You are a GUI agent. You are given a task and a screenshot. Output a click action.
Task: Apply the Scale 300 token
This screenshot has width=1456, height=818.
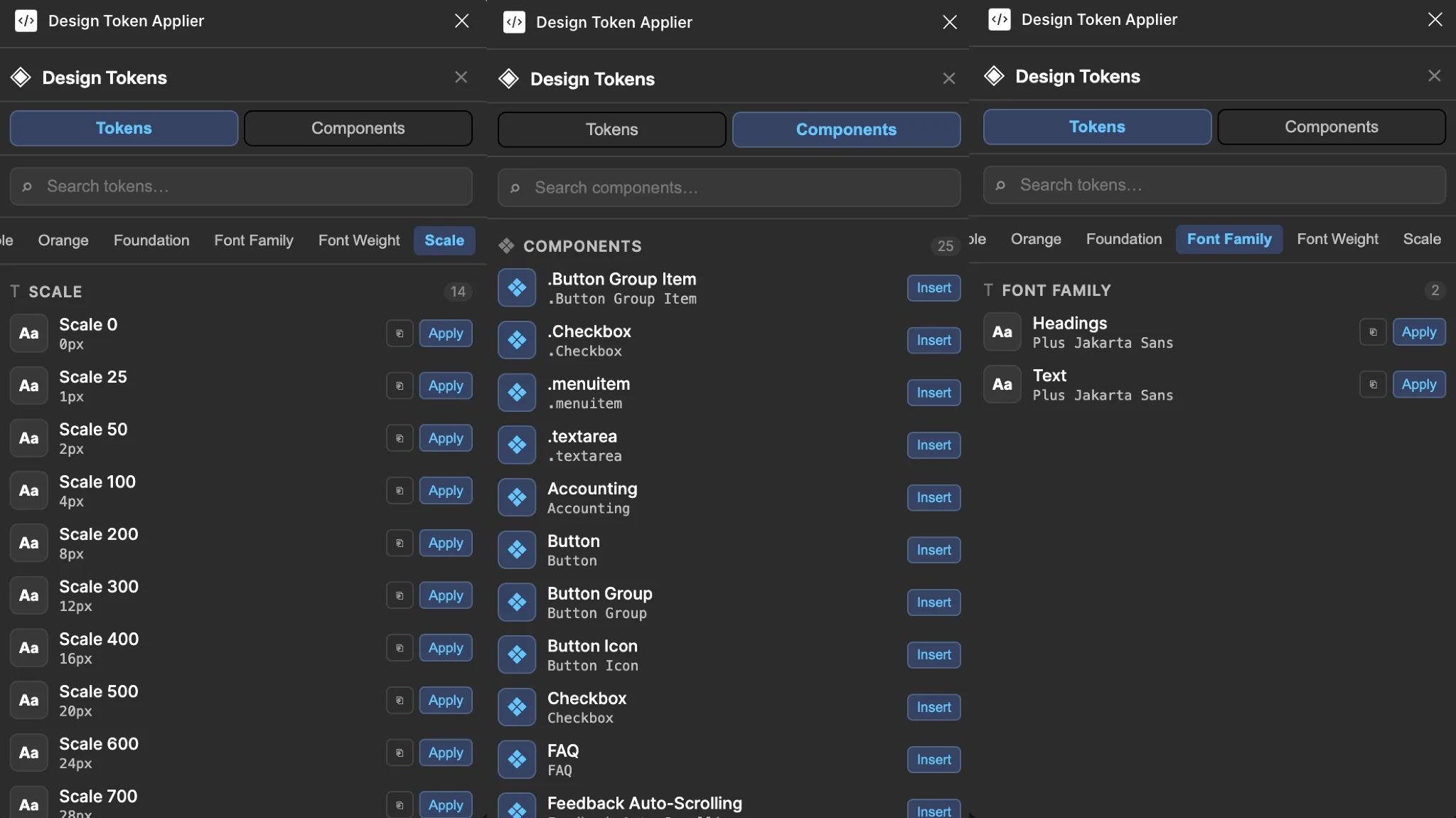point(446,596)
